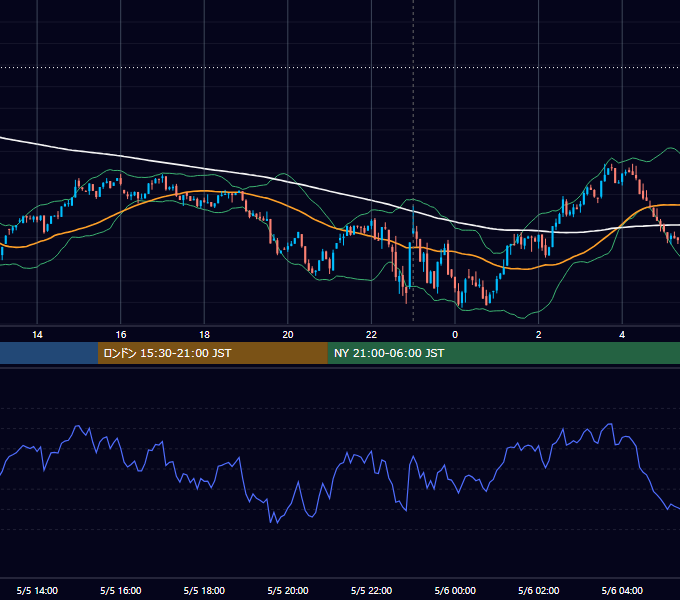The width and height of the screenshot is (680, 600).
Task: Click the 5/5 20:00 indicator date label
Action: [x=288, y=590]
